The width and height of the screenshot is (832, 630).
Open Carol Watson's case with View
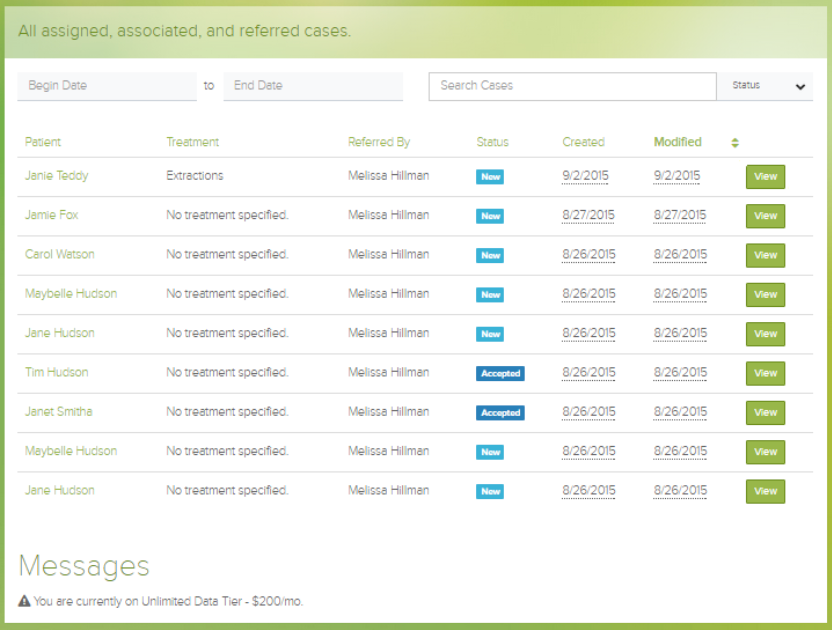pos(765,255)
